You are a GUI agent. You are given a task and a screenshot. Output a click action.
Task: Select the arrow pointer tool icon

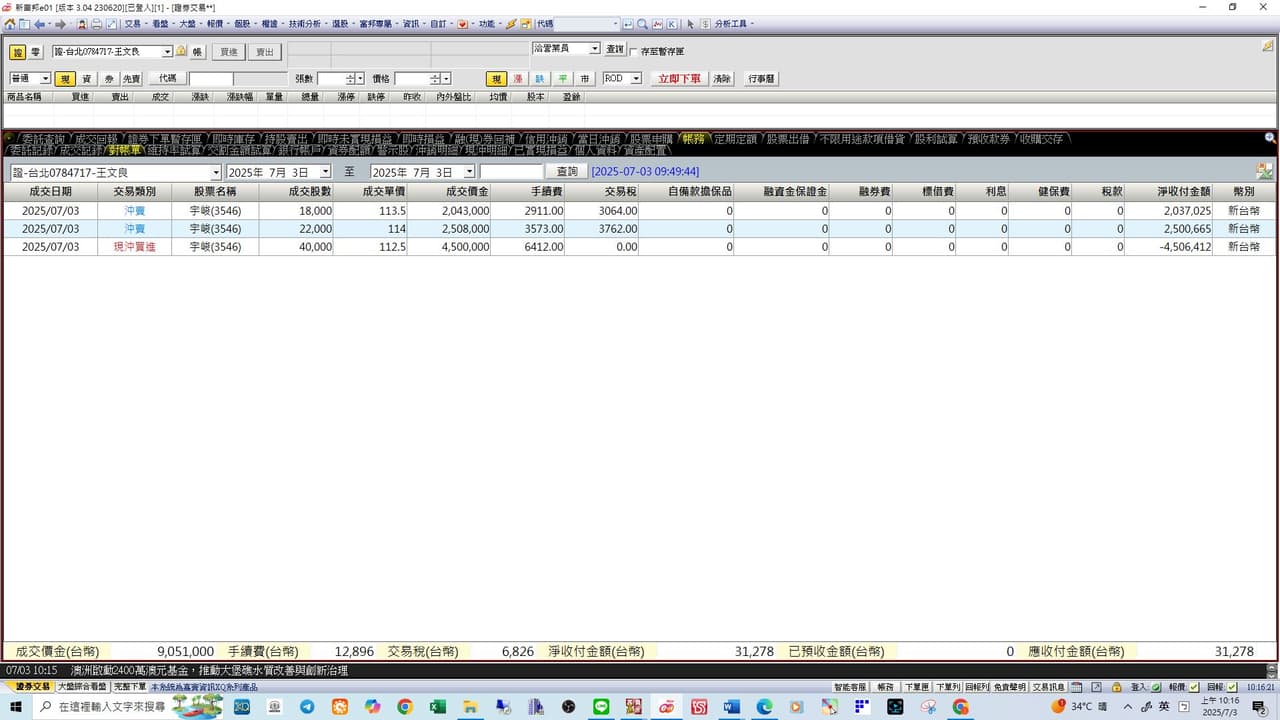tap(690, 24)
